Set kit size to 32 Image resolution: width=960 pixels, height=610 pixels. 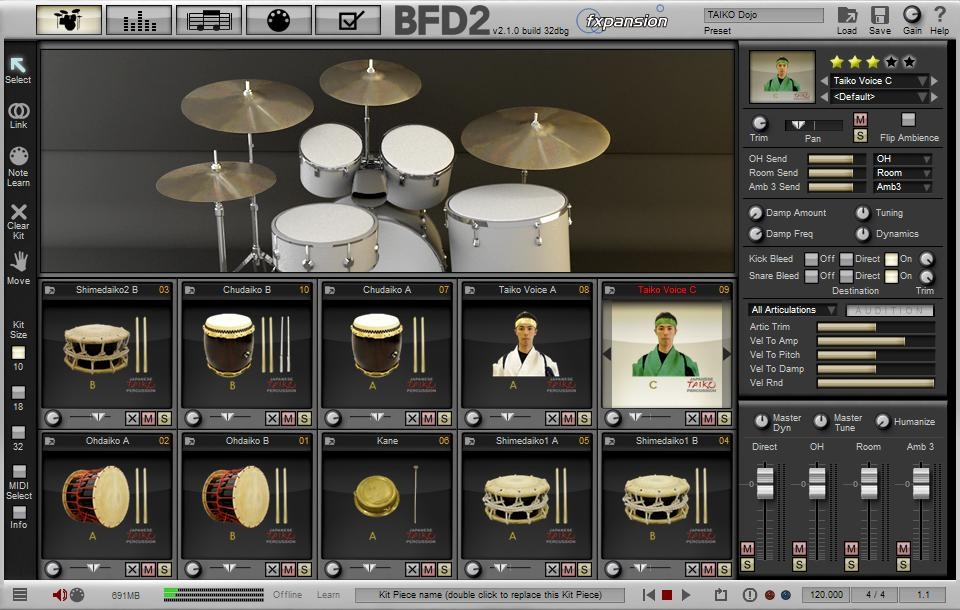18,432
